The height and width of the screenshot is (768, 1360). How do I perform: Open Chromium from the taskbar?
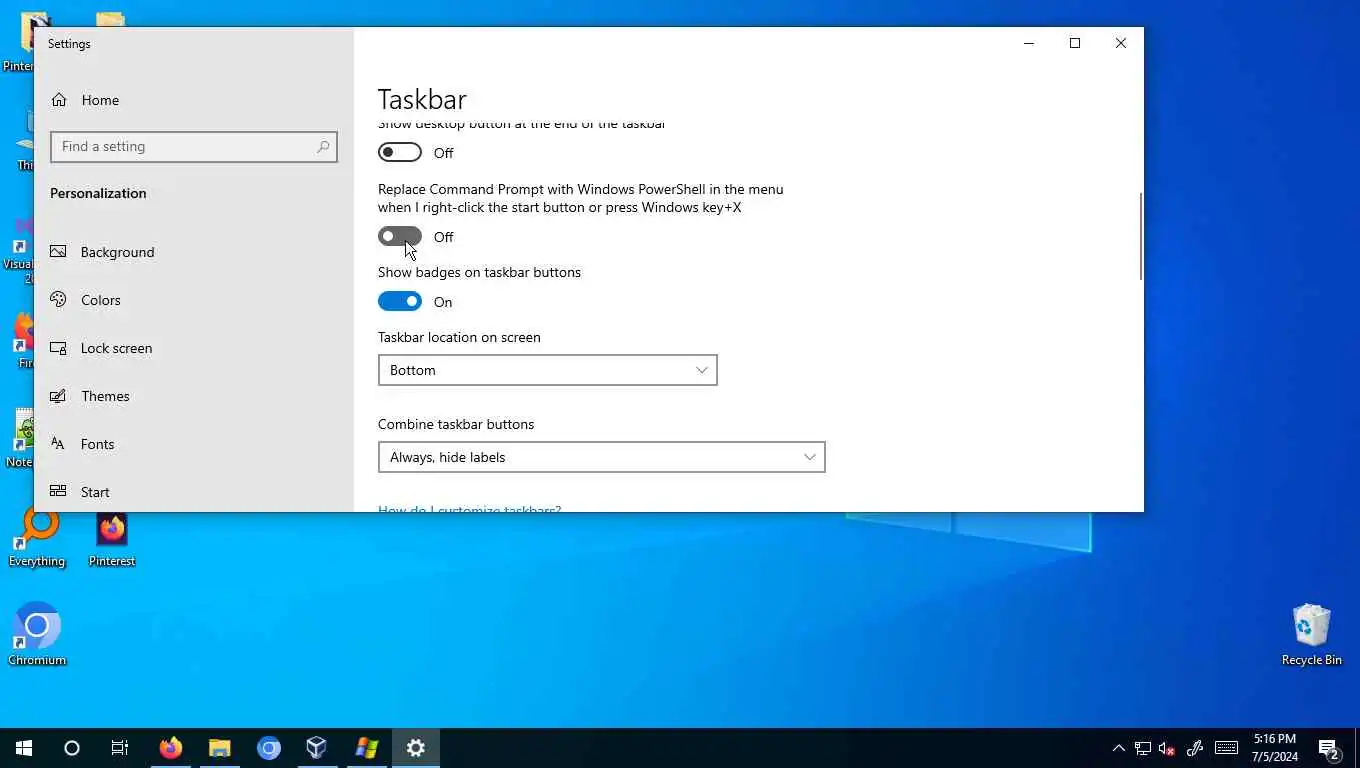point(269,748)
